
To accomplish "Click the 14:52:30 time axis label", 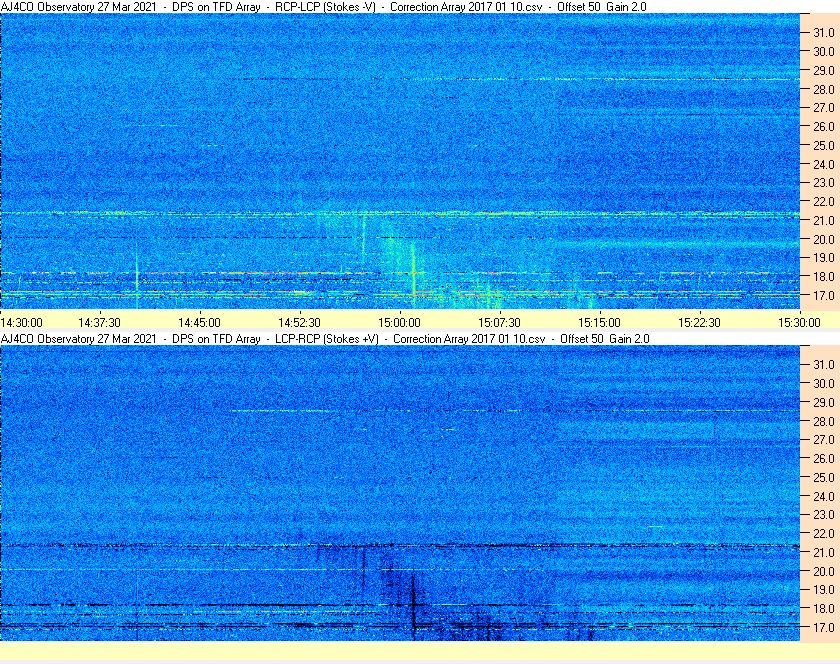I will (299, 323).
